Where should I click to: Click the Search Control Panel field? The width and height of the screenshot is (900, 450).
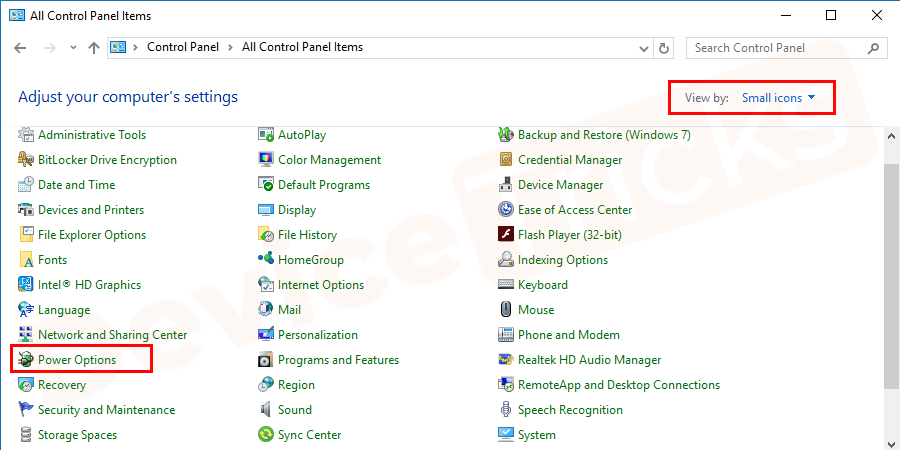(785, 48)
